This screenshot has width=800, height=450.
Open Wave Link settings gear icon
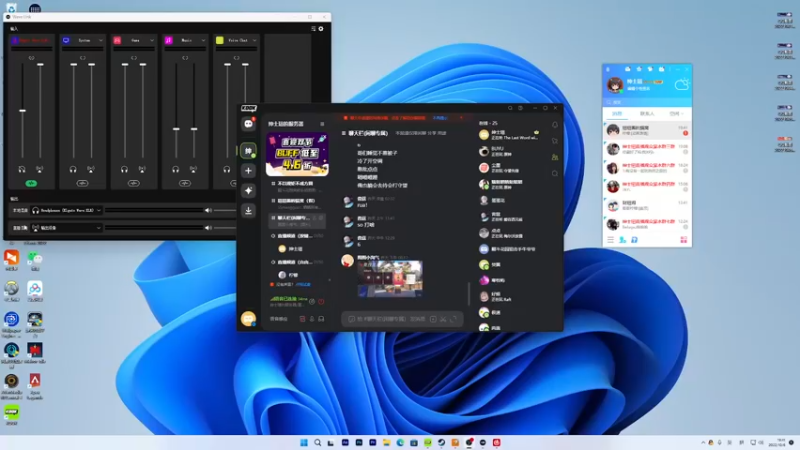click(x=321, y=28)
